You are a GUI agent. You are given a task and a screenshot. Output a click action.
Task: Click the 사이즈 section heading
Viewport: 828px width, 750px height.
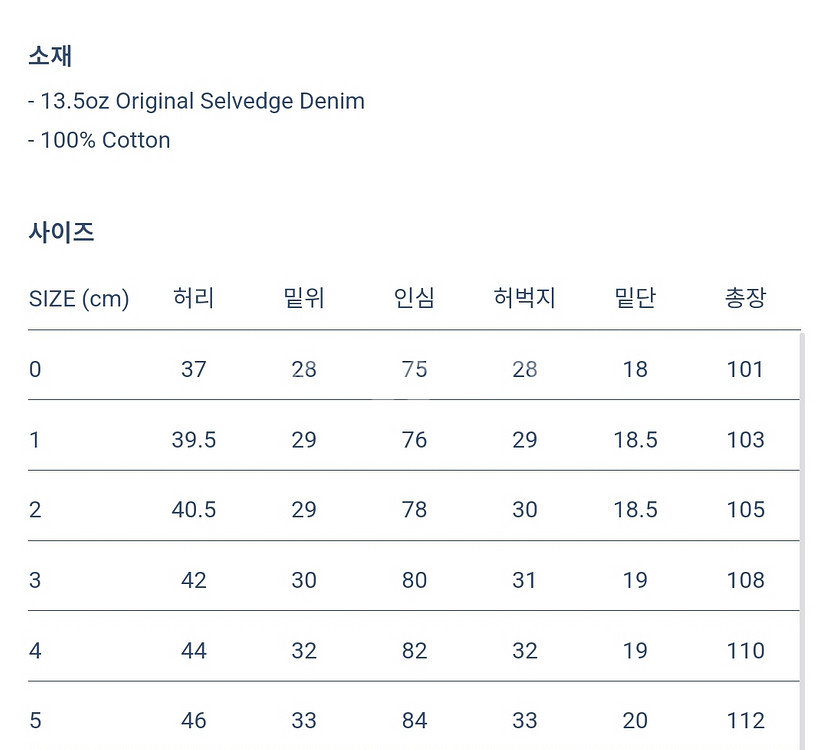click(61, 232)
